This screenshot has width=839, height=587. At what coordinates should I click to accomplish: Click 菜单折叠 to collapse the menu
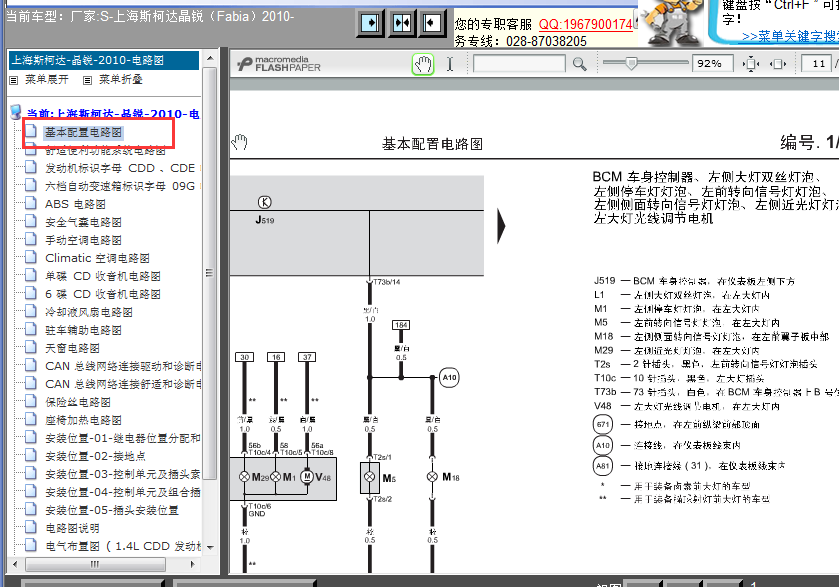(120, 80)
